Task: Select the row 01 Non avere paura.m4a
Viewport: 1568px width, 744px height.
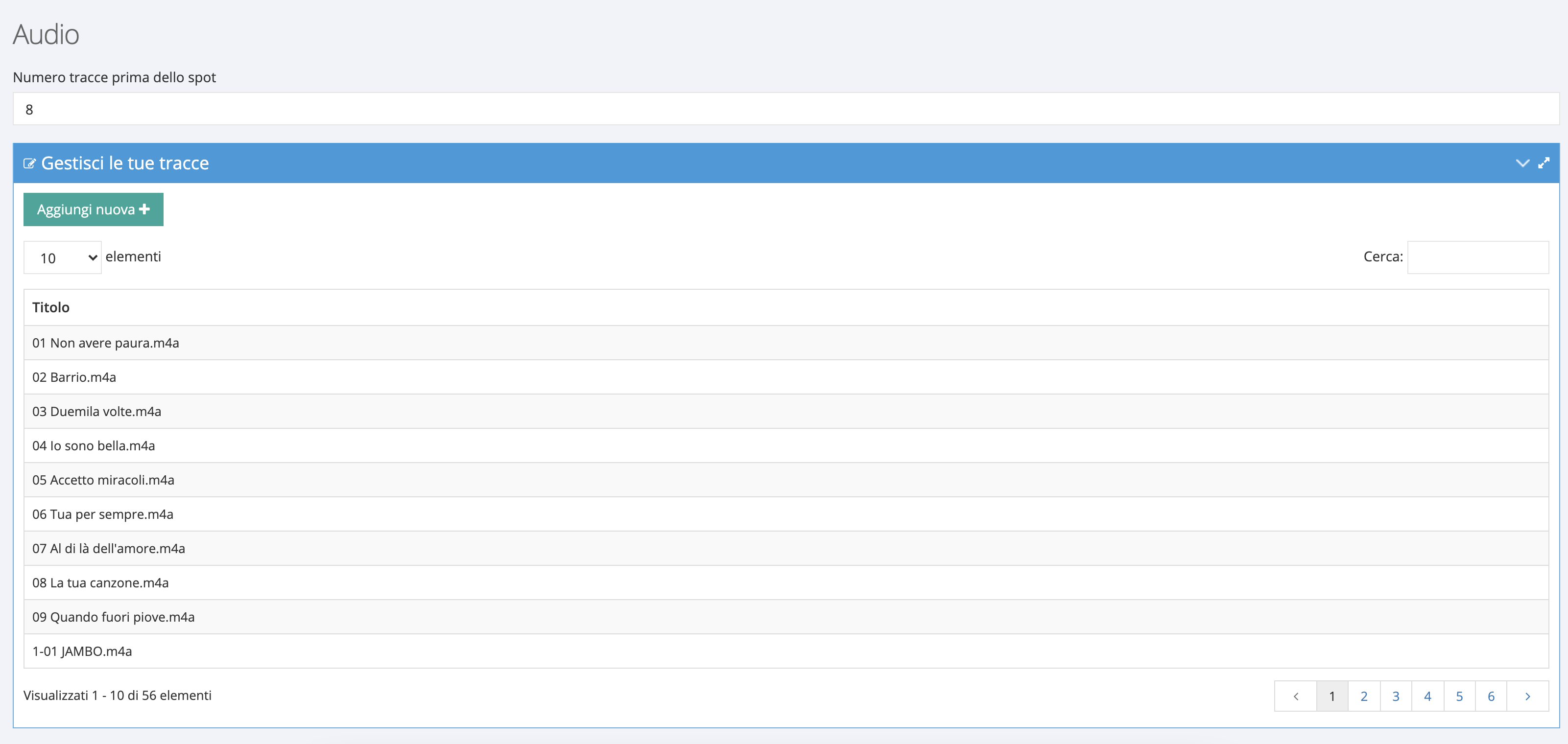Action: (106, 343)
